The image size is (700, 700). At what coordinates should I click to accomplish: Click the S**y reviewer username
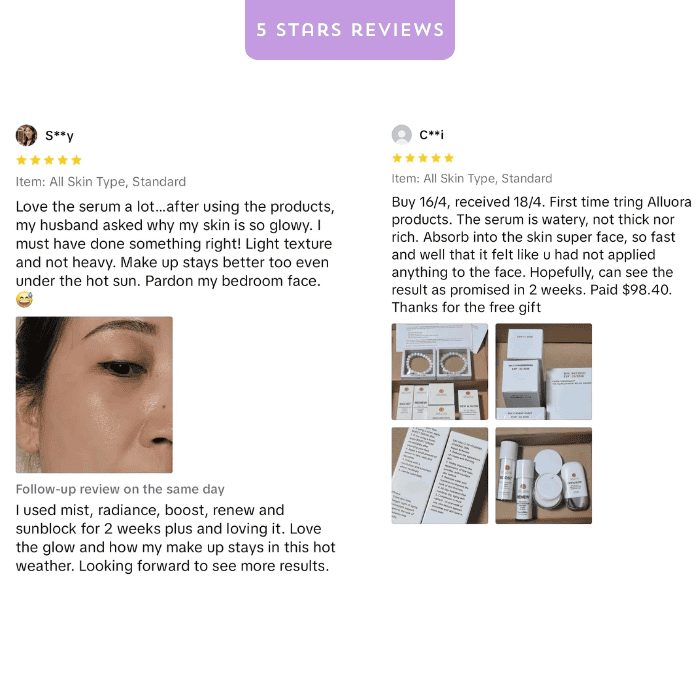click(x=59, y=135)
